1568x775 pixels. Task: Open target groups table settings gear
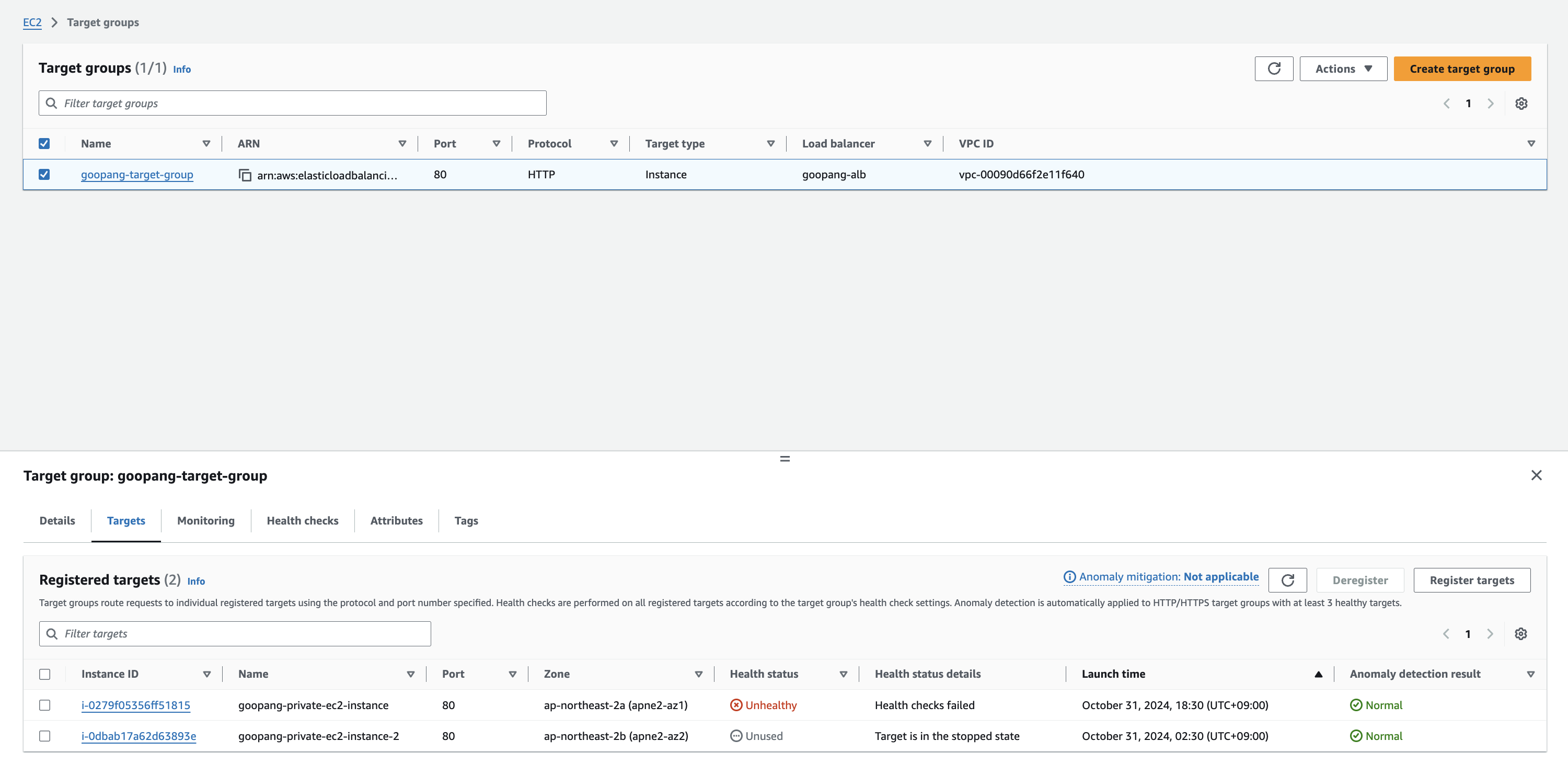[1520, 104]
